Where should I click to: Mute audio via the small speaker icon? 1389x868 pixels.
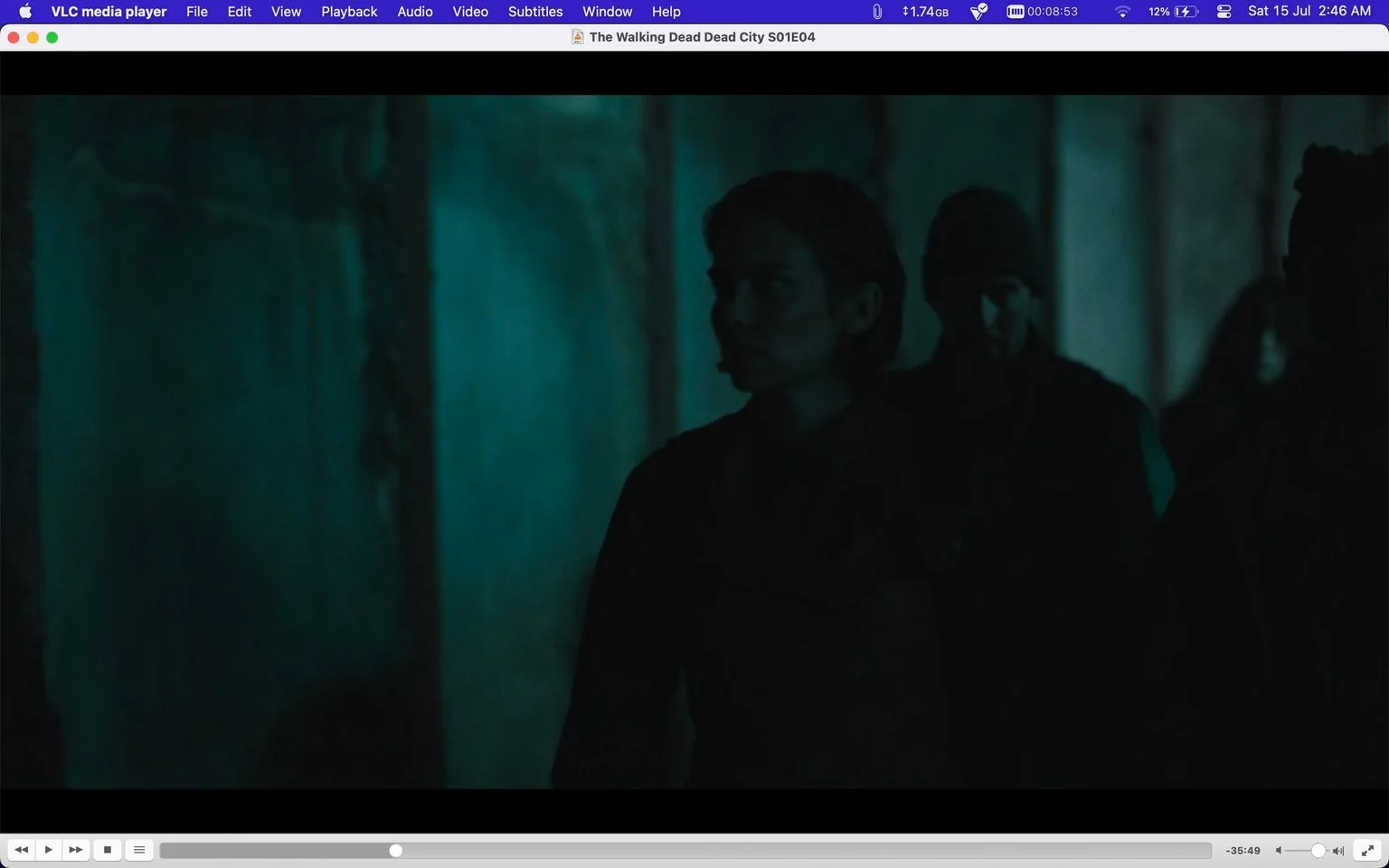point(1279,851)
